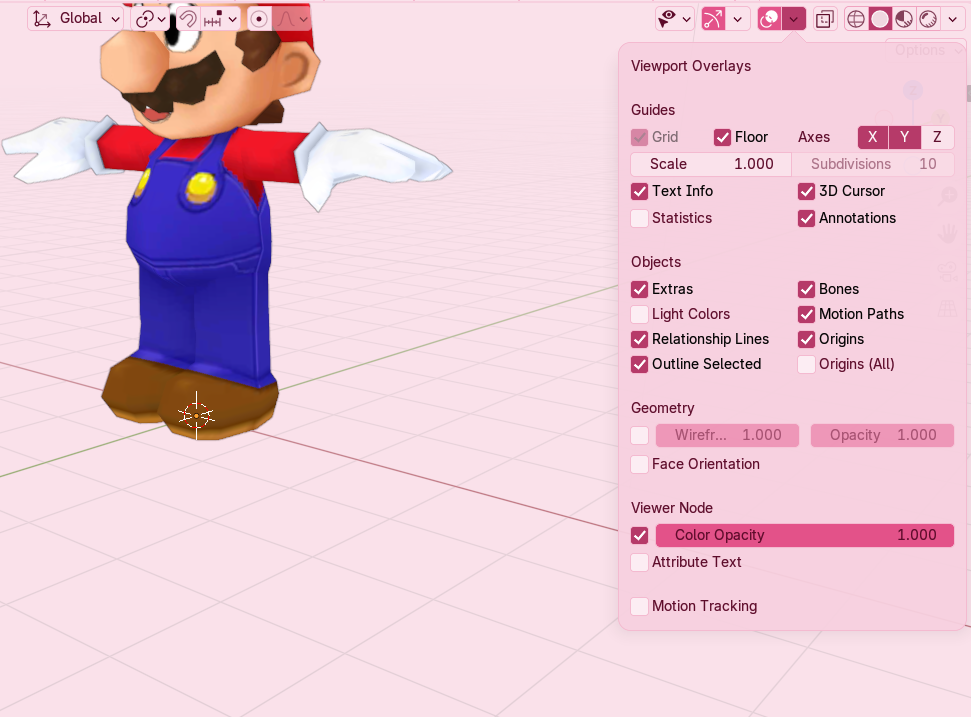
Task: Disable the Motion Paths overlay
Action: 806,315
